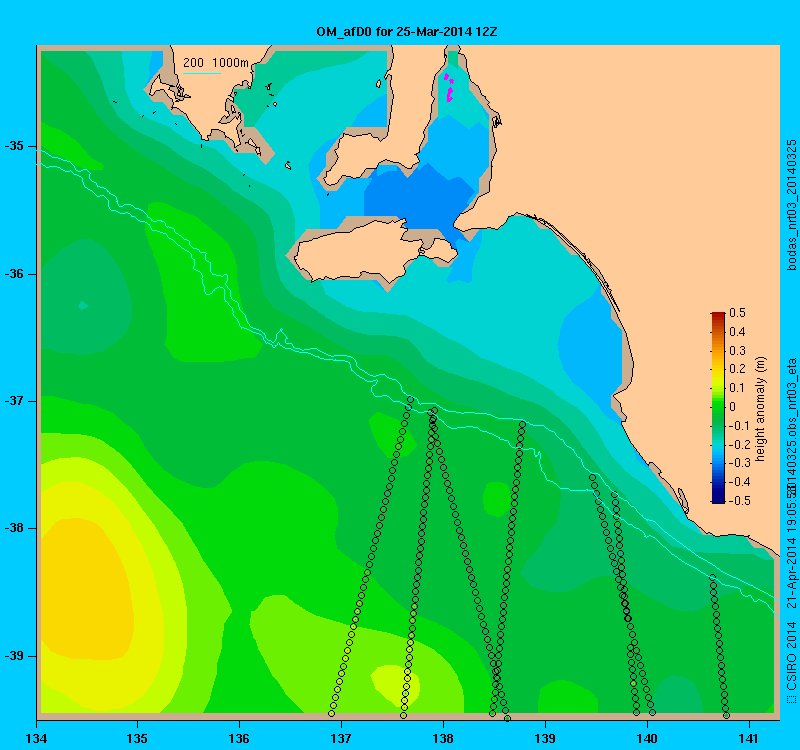
Task: Click the longitude axis label 135
Action: pos(137,739)
